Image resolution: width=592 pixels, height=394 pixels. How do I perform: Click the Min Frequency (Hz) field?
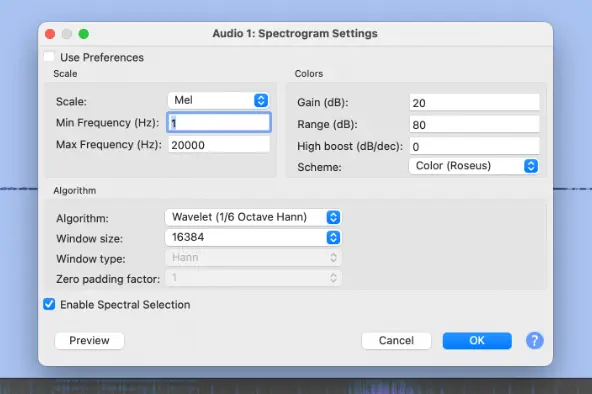pos(219,123)
